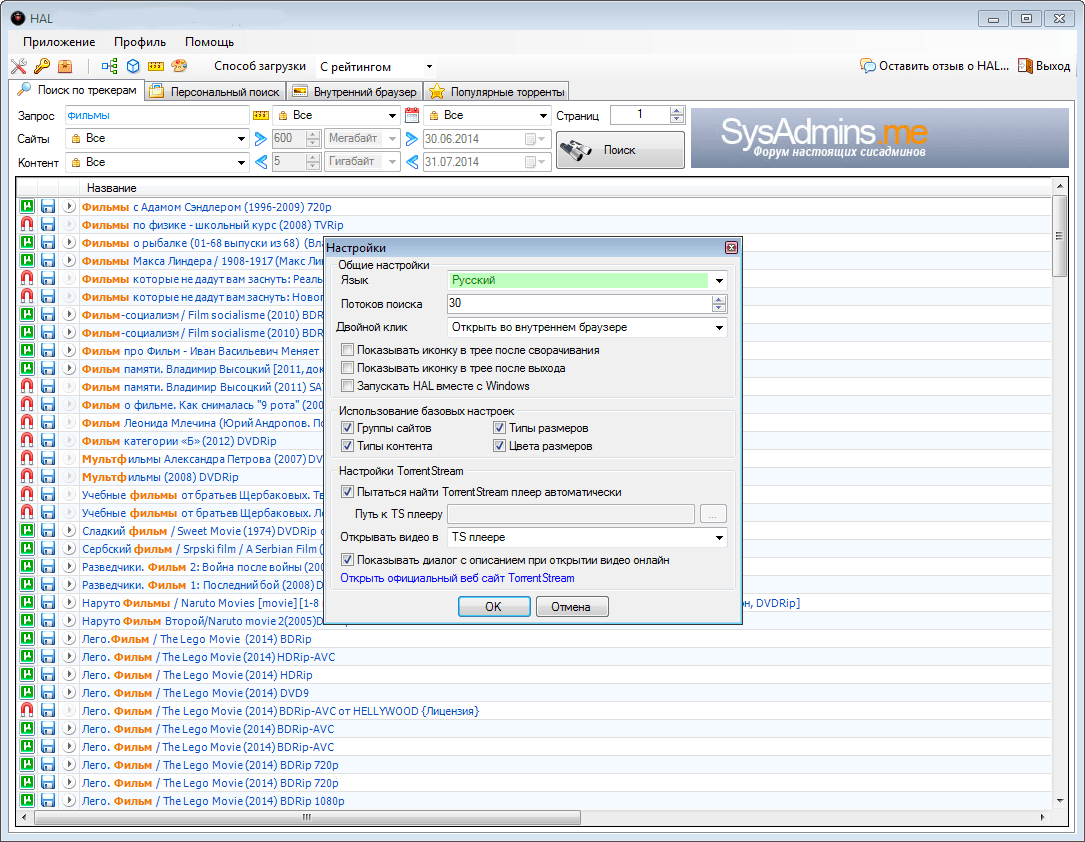
Task: Open link "Открыть официальный веб сайт TorrentStream"
Action: tap(457, 578)
